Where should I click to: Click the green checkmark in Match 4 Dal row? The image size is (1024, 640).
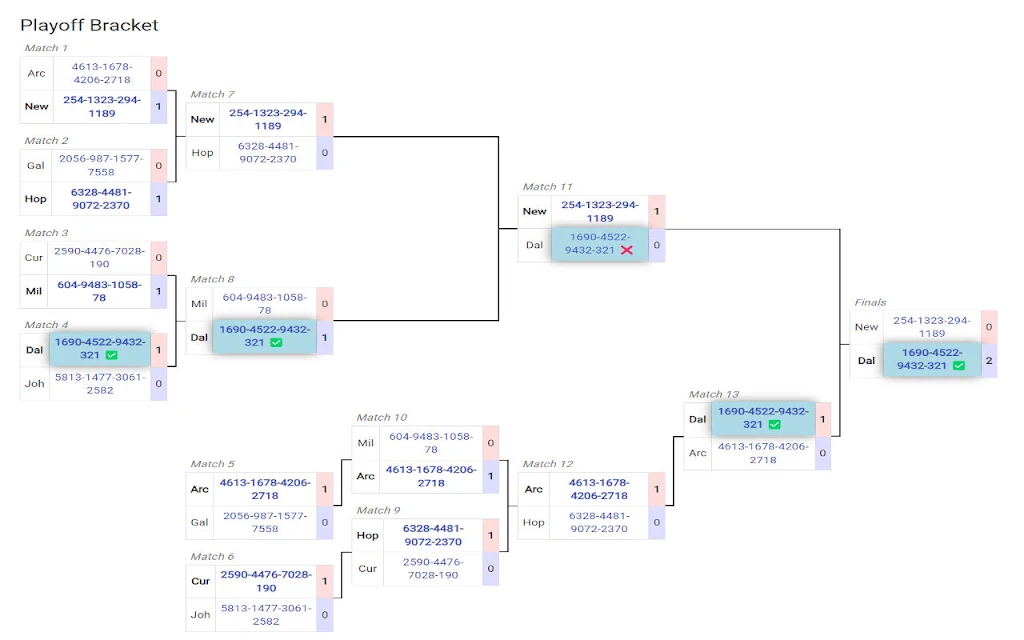click(x=112, y=355)
